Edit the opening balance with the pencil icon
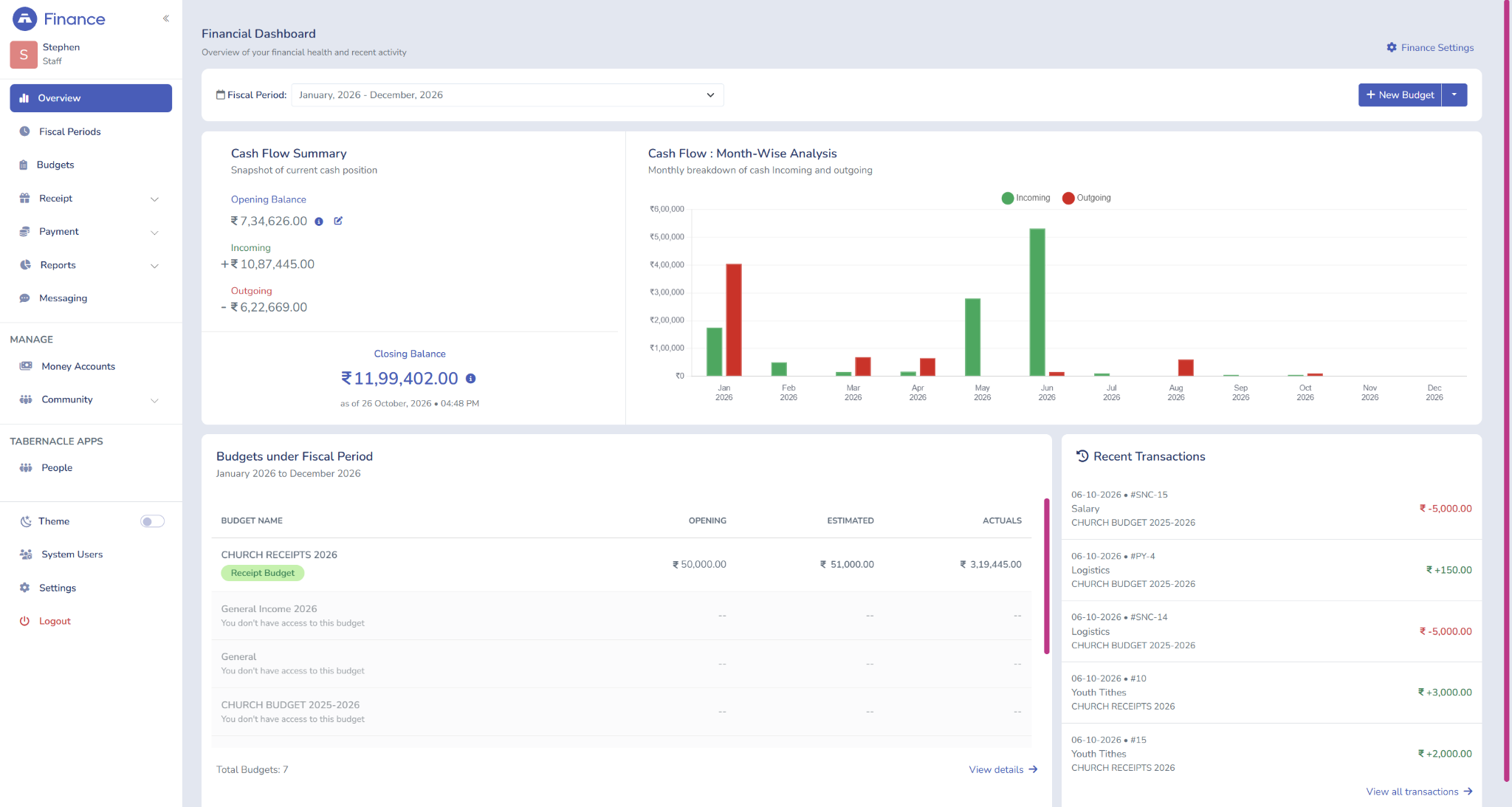 point(338,221)
